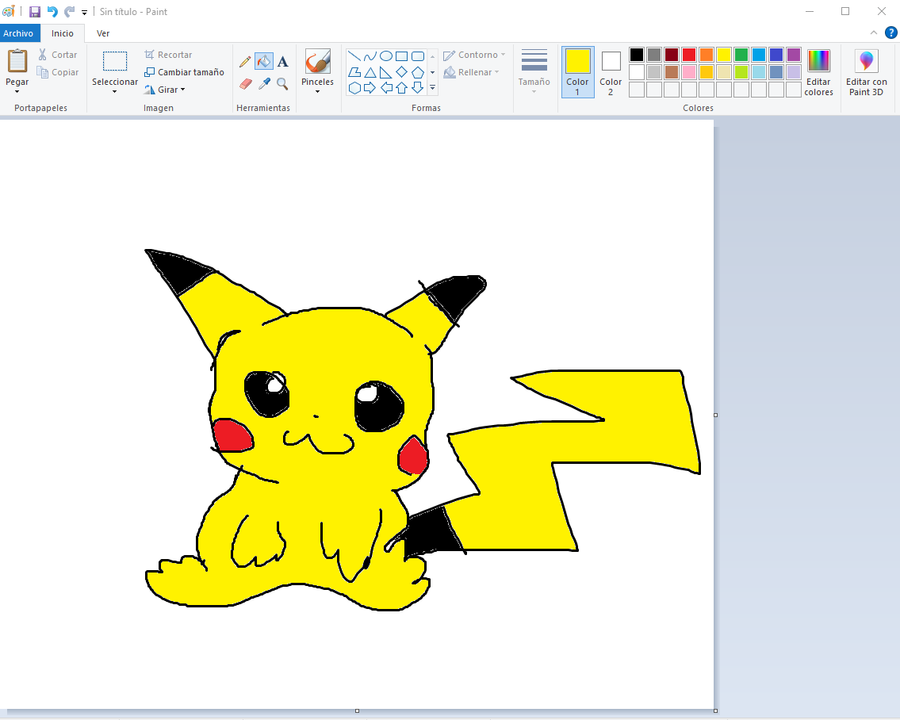Choose the Pentagon shape

click(418, 72)
